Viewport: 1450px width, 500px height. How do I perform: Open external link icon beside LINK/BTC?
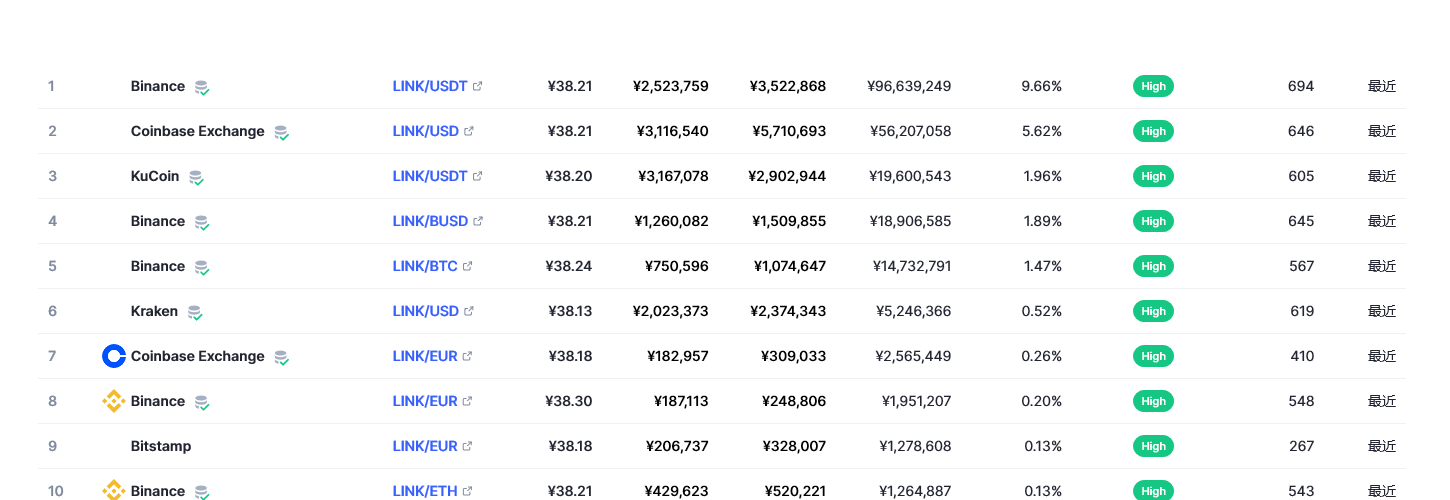point(468,266)
